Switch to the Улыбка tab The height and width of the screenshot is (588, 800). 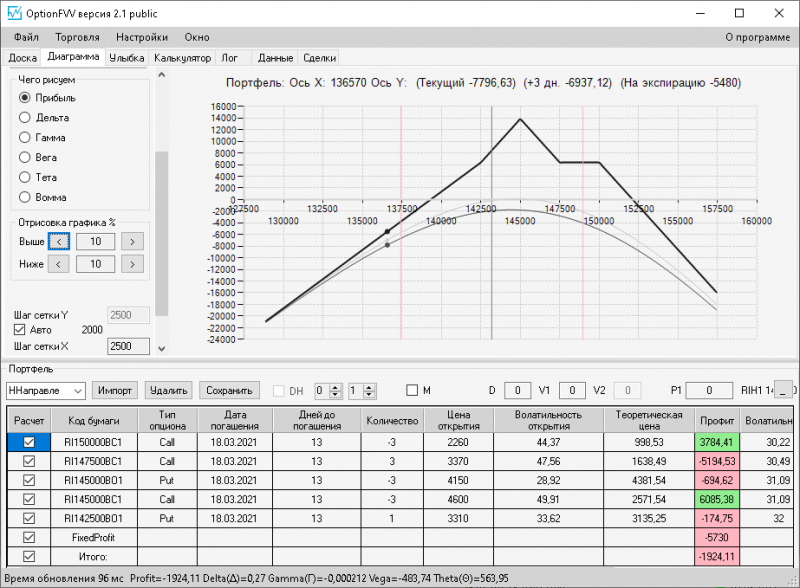tap(127, 58)
